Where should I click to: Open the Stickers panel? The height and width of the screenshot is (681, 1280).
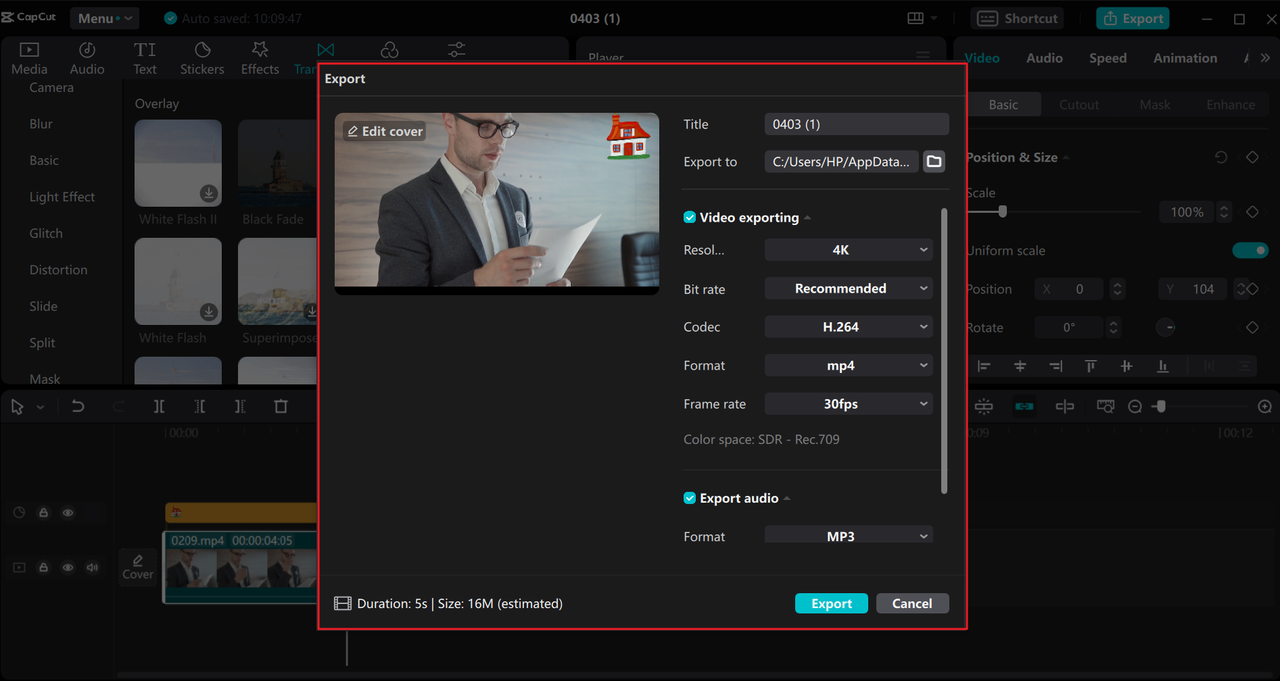click(202, 58)
